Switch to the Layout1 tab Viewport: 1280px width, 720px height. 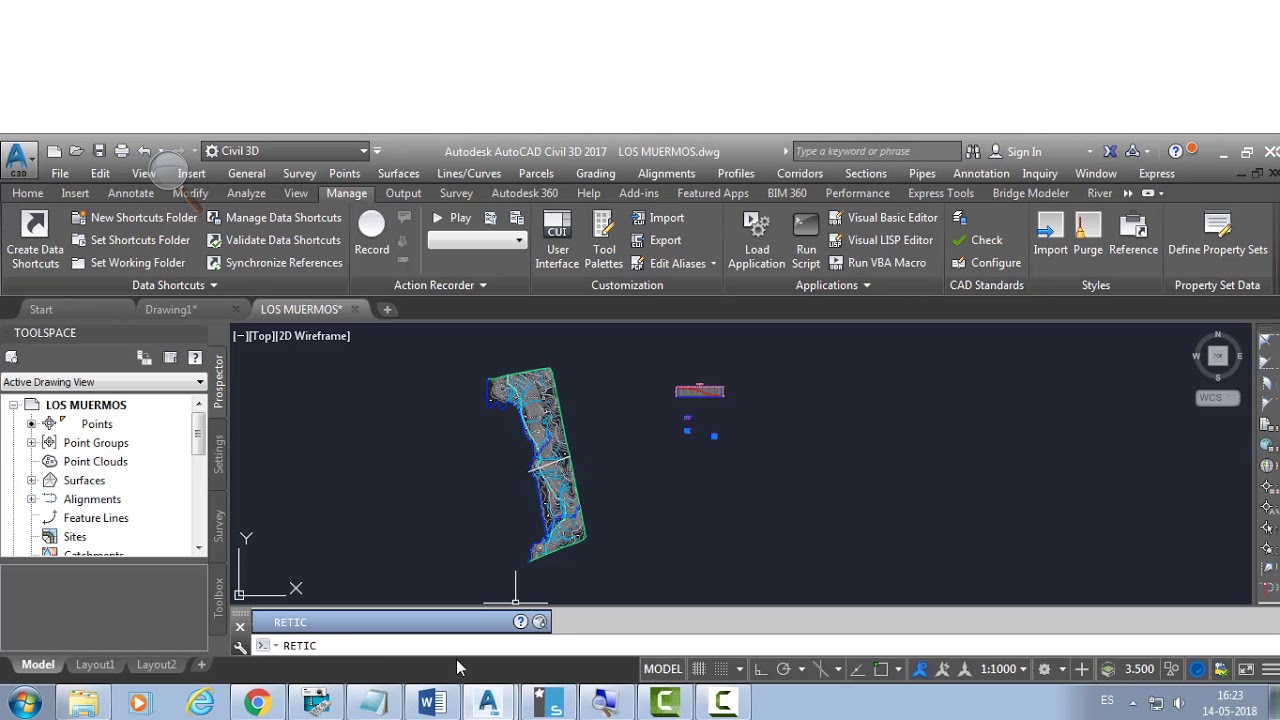click(x=95, y=665)
